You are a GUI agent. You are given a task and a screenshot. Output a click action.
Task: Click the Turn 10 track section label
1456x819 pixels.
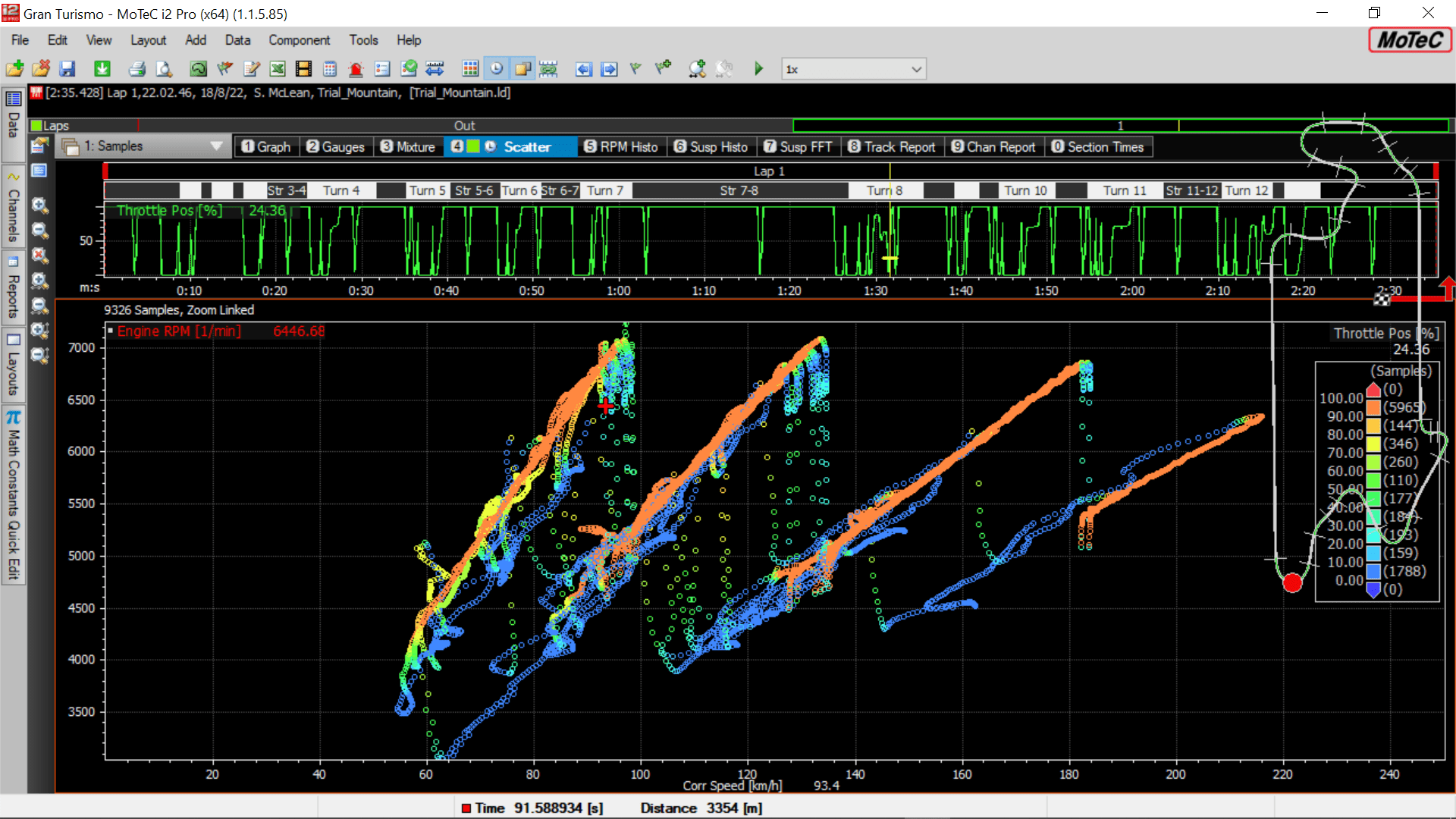pyautogui.click(x=1025, y=190)
